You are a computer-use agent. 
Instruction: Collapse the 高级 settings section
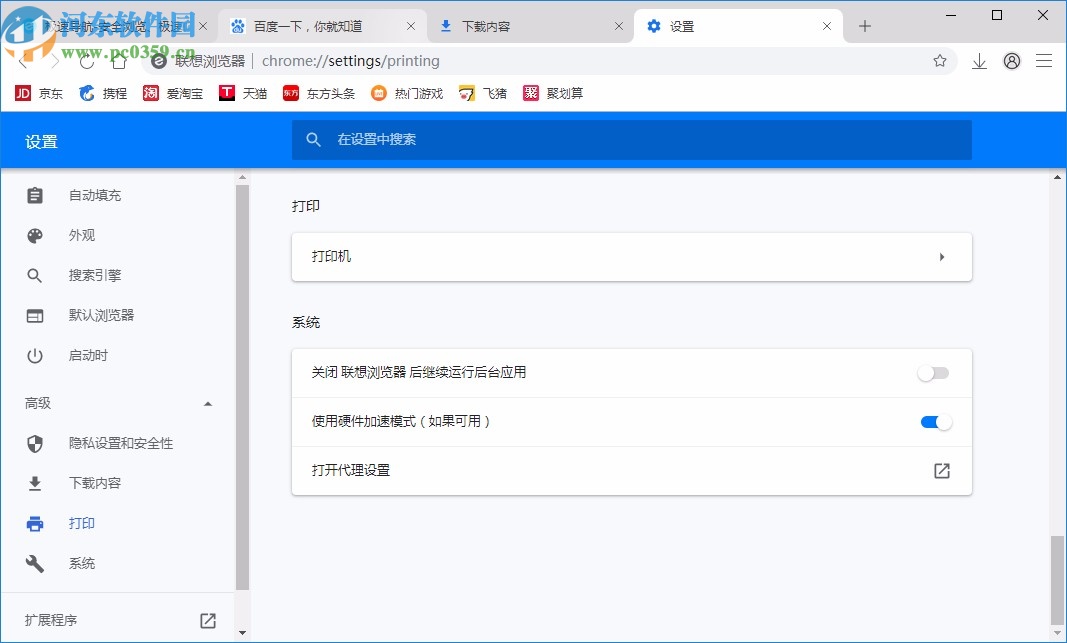click(x=207, y=404)
